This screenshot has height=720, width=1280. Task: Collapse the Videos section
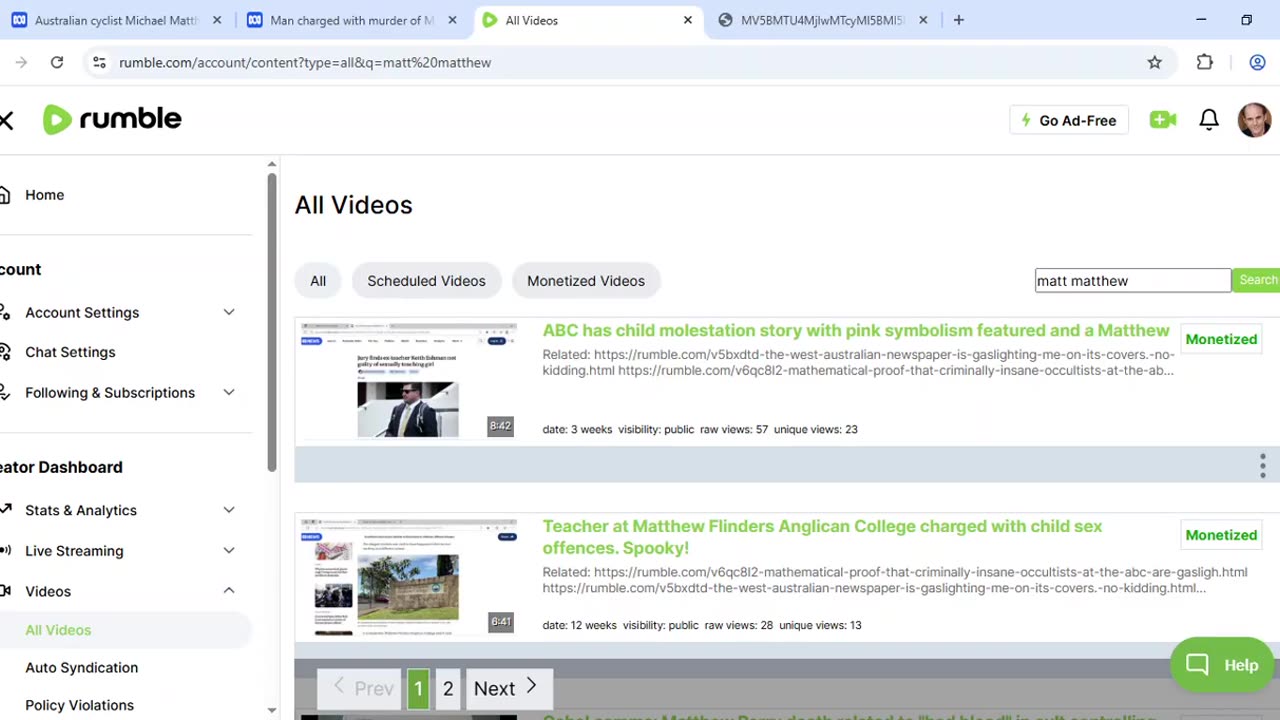coord(229,591)
